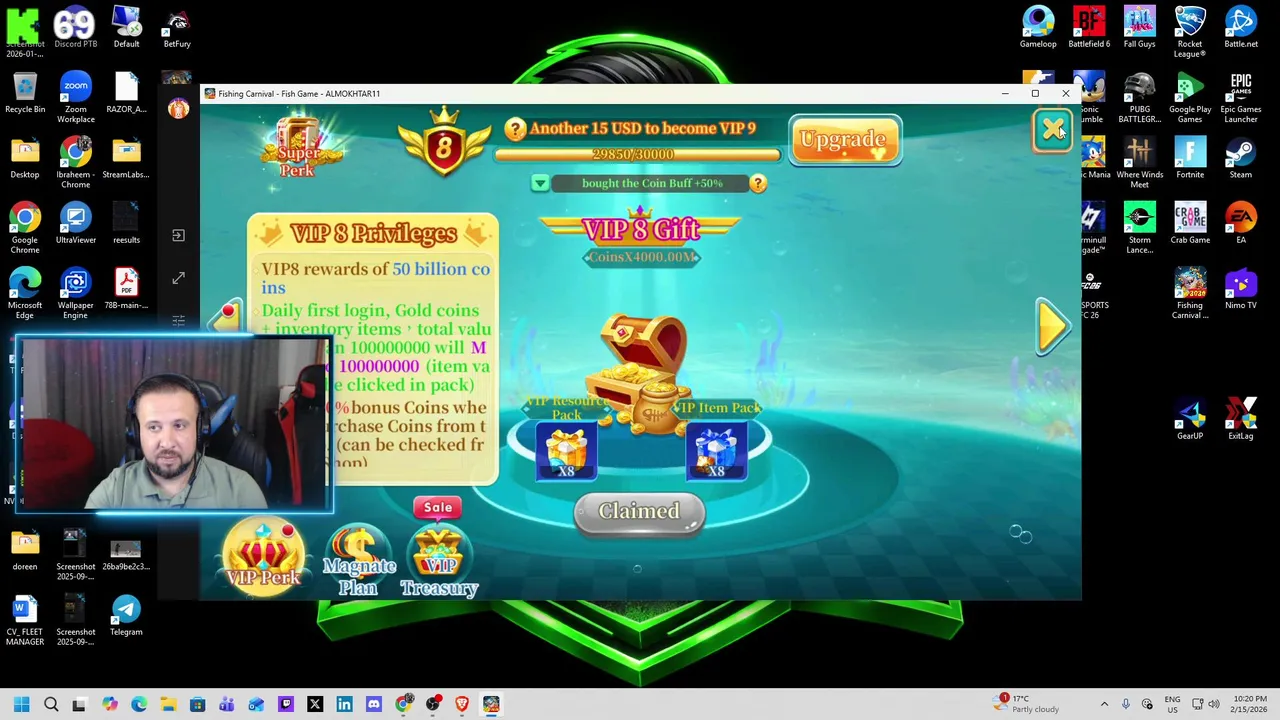The width and height of the screenshot is (1280, 720).
Task: Open EA desktop icon
Action: 1241,224
